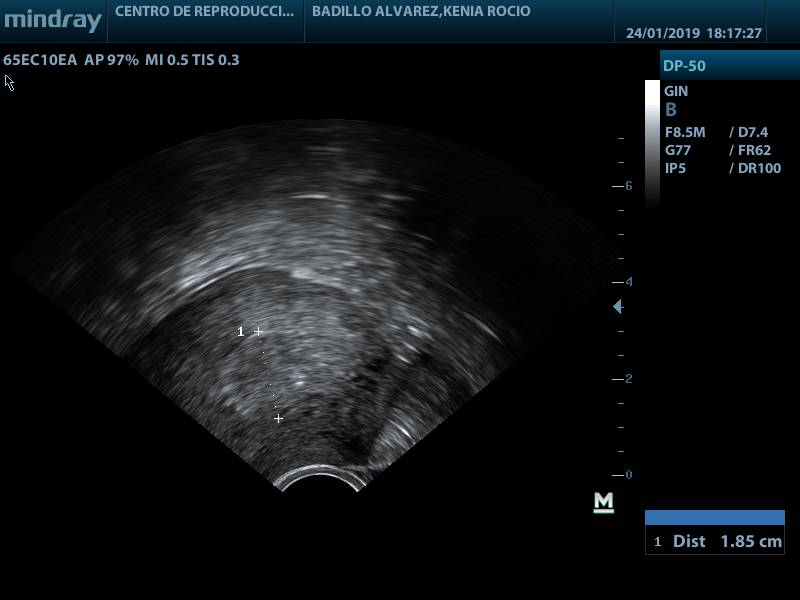
Task: Click the M orientation mark icon
Action: [x=603, y=503]
